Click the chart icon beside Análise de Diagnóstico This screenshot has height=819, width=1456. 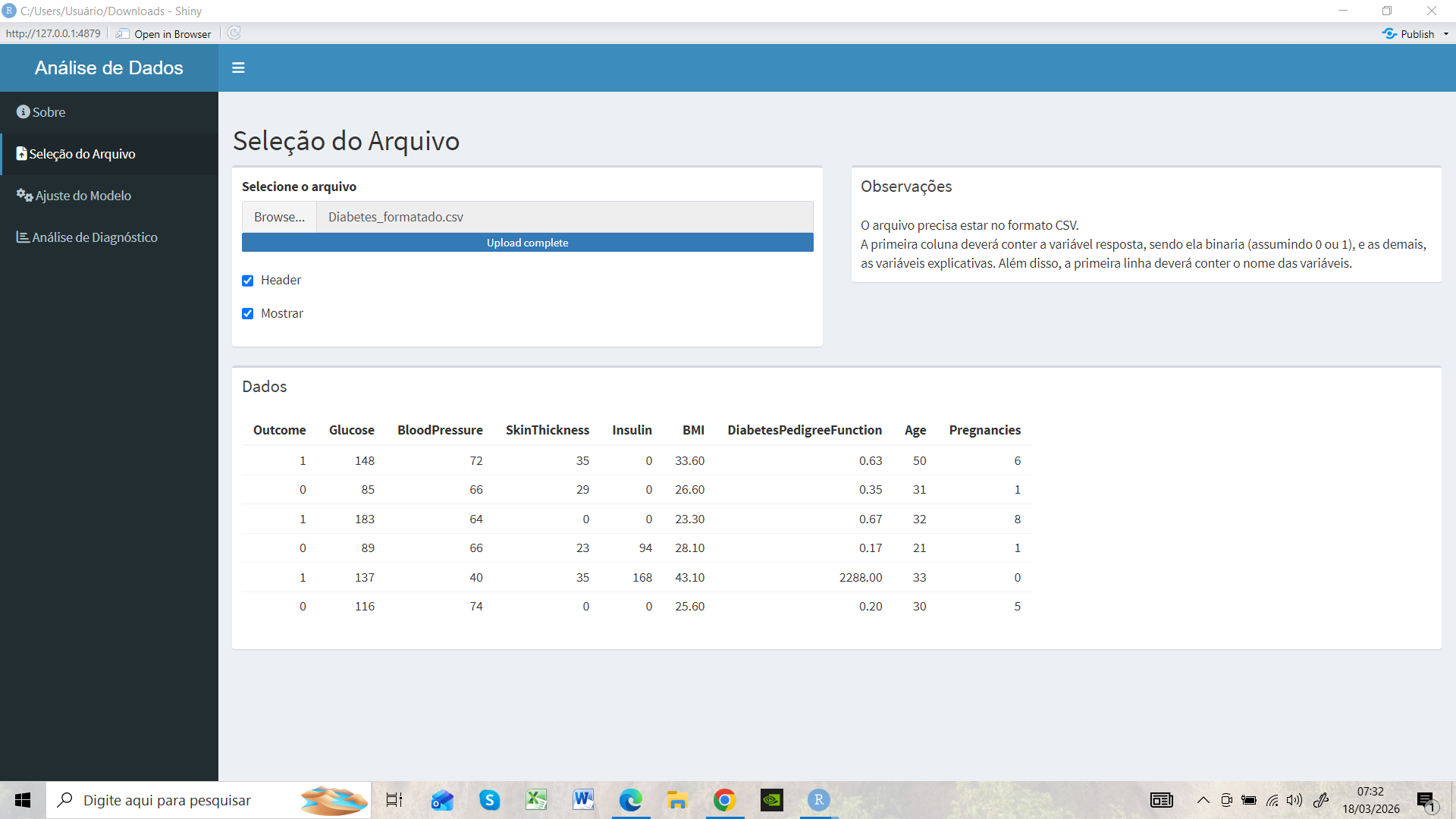tap(21, 237)
